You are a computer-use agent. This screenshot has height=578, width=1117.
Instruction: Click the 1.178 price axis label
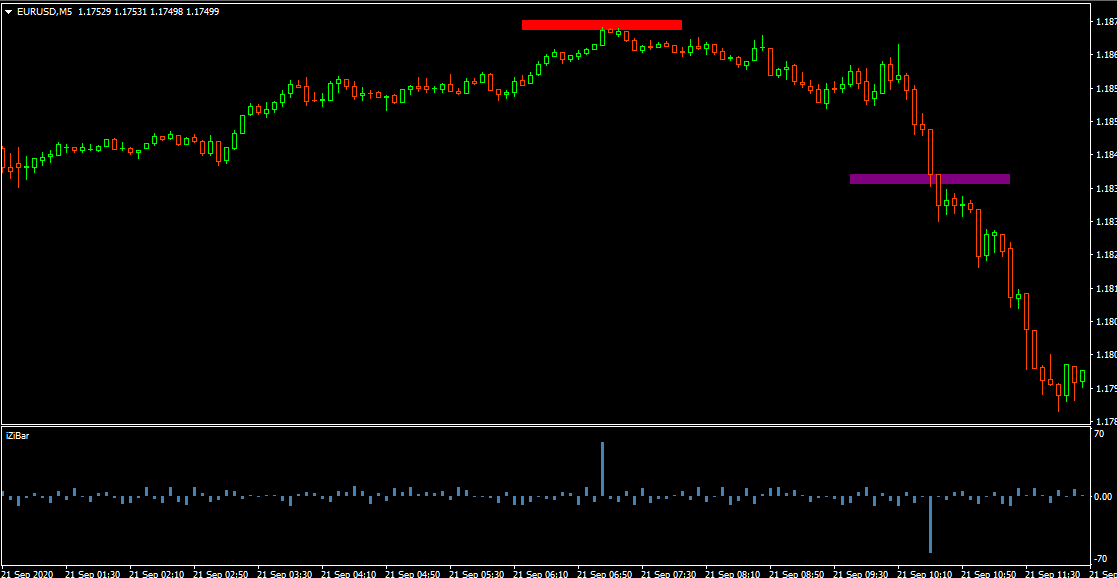(1106, 422)
